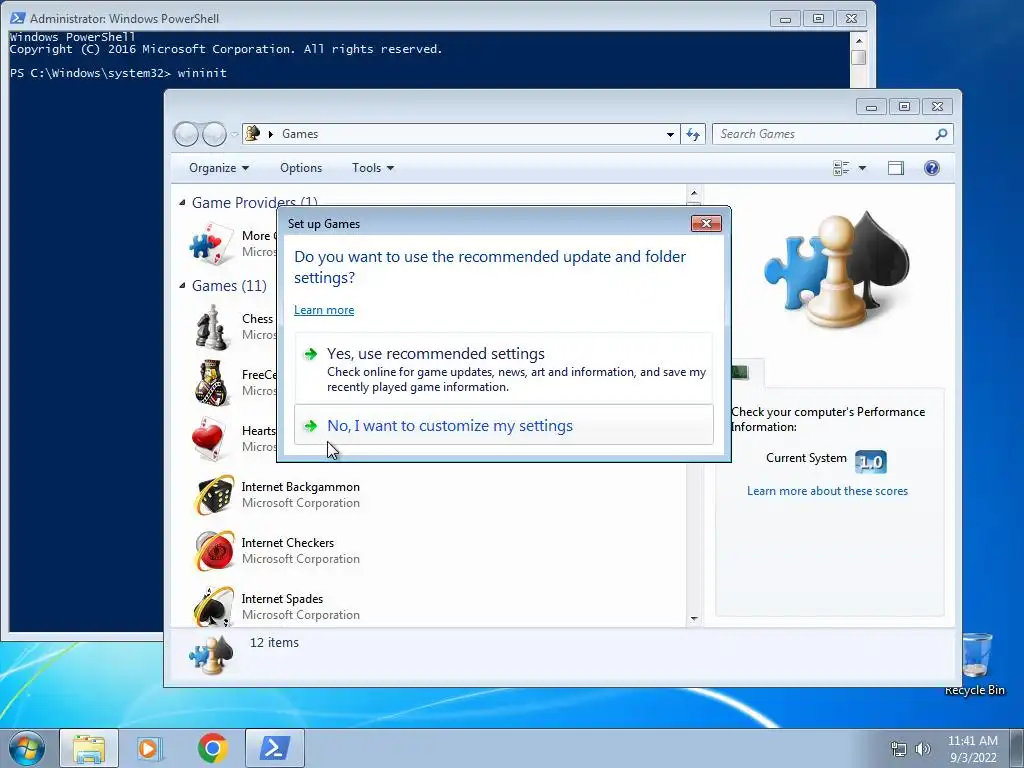1024x768 pixels.
Task: Click the PowerShell title bar icon
Action: pos(18,18)
